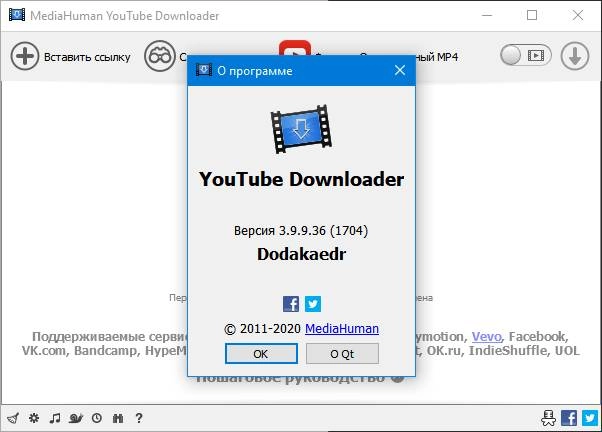Click the mascot icon in bottom right

(x=548, y=418)
